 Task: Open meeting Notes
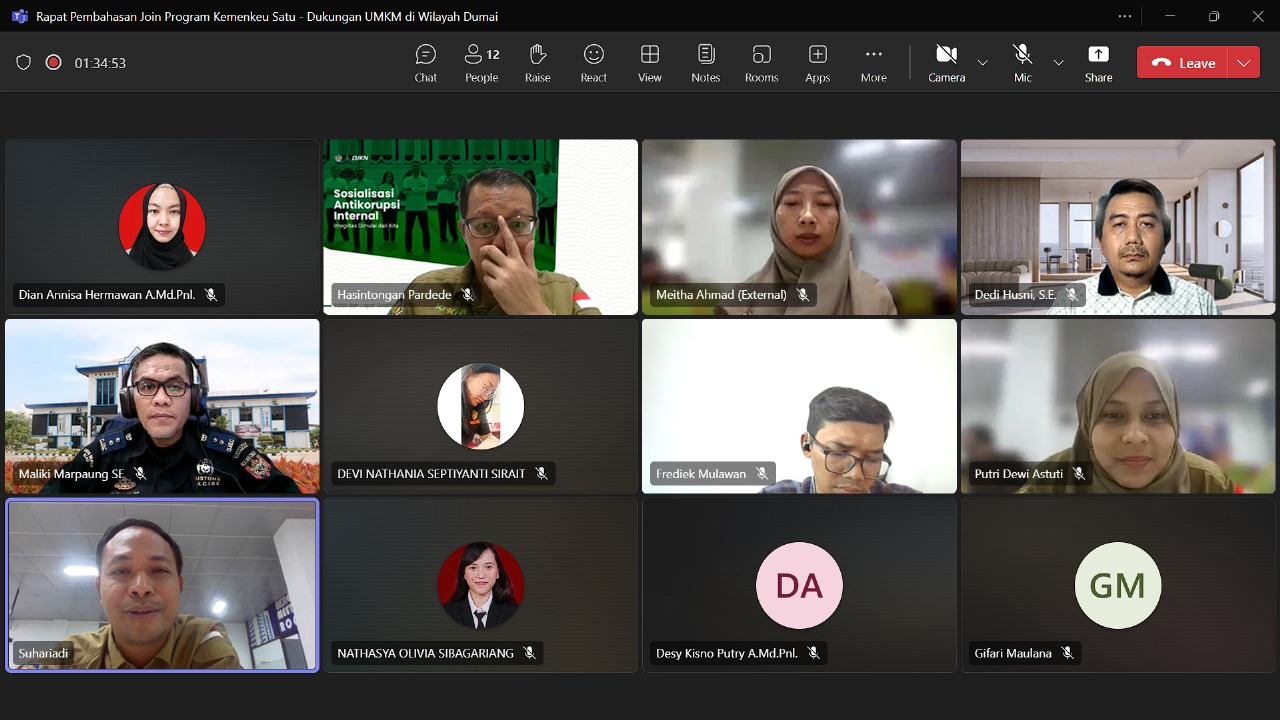click(706, 62)
